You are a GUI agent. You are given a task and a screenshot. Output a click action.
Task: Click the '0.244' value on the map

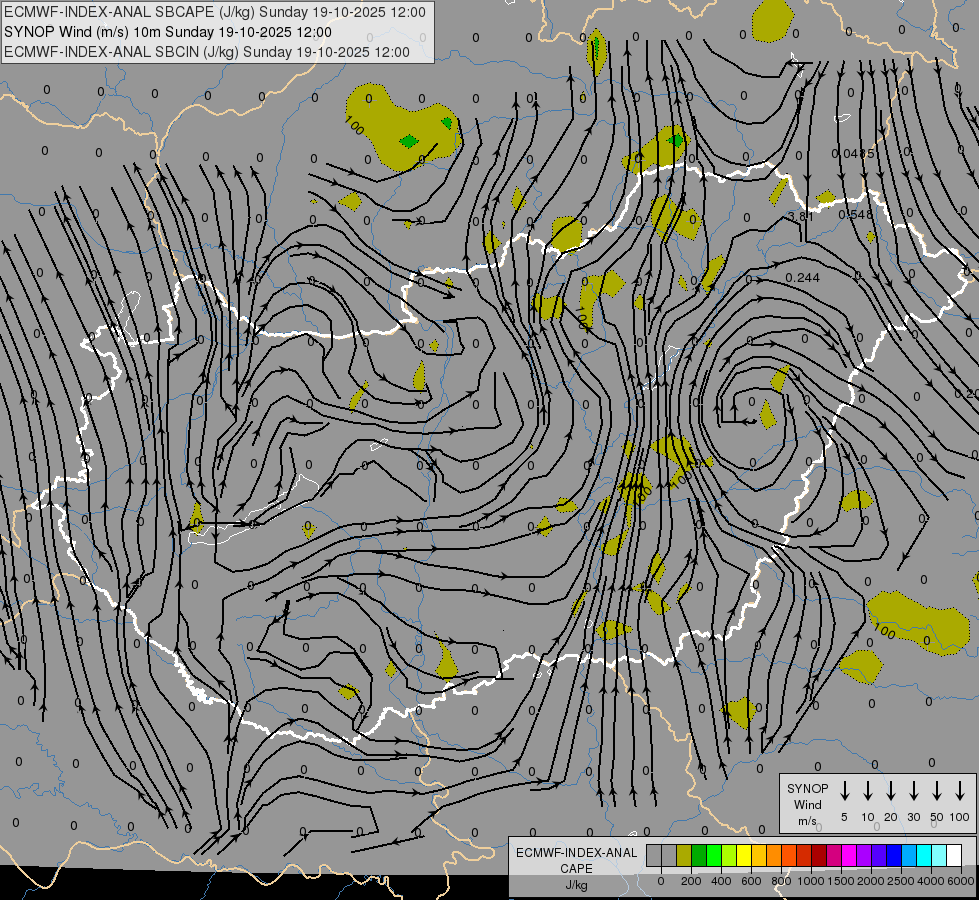click(802, 277)
